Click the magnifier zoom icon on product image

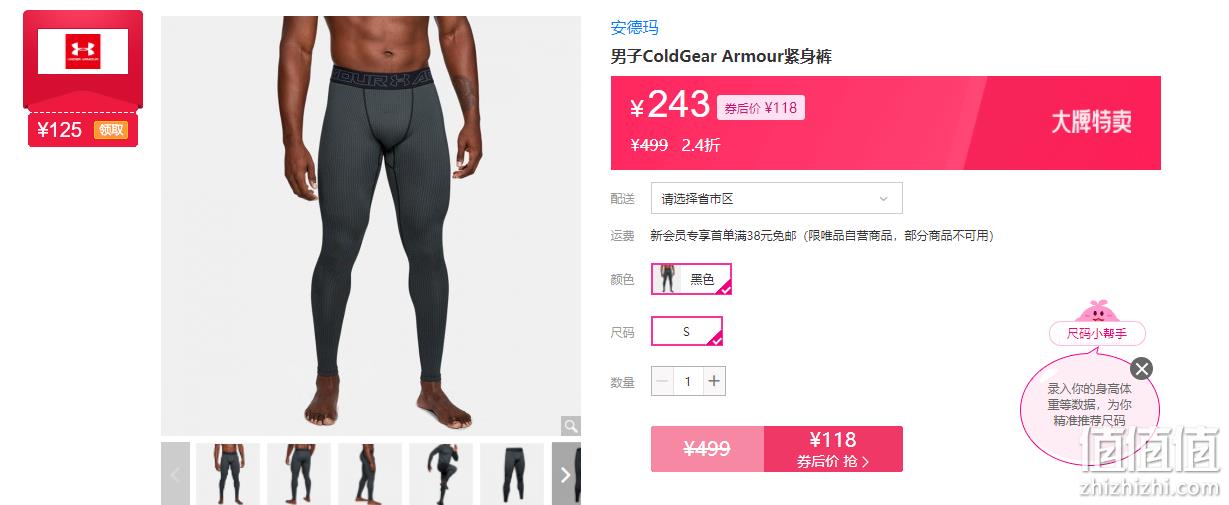click(570, 426)
